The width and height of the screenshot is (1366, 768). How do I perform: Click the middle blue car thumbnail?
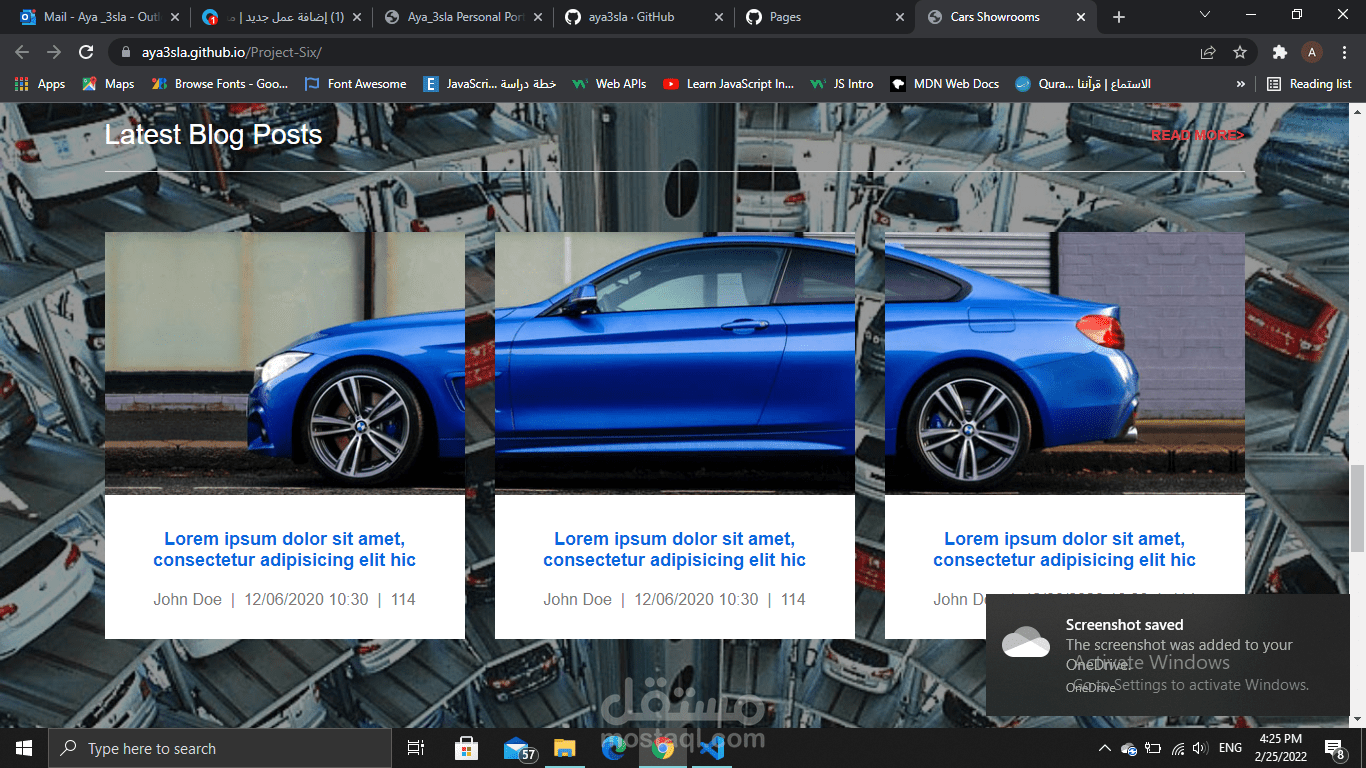(x=674, y=363)
